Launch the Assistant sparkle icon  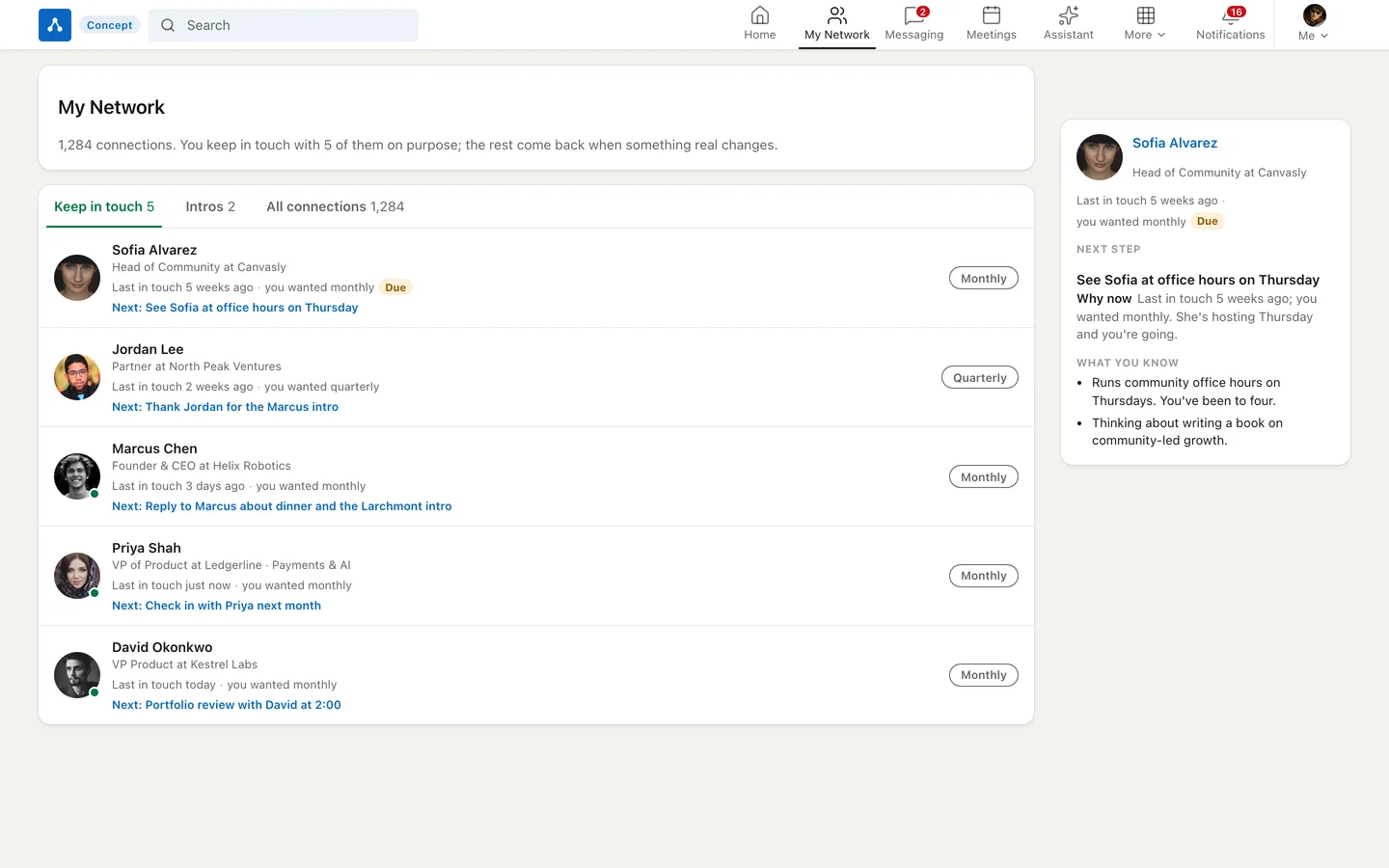coord(1069,24)
